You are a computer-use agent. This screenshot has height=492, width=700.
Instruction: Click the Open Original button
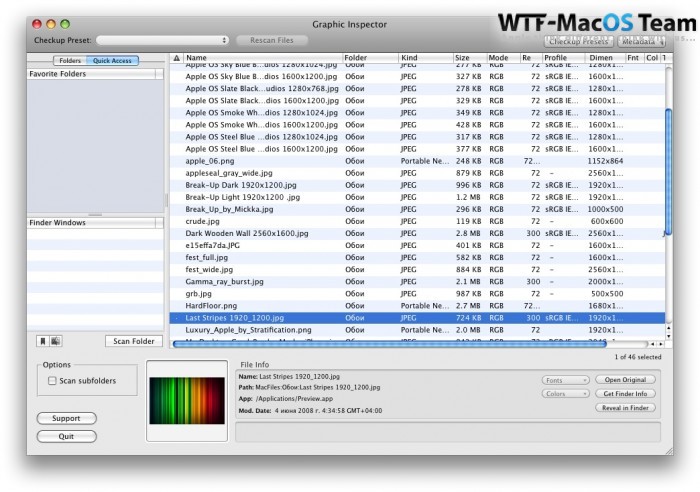click(625, 380)
